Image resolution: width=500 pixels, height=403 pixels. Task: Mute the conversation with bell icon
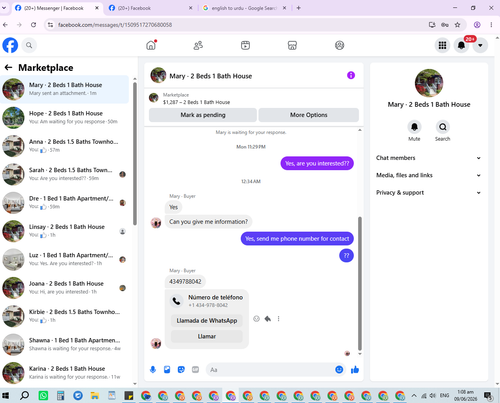(x=414, y=127)
